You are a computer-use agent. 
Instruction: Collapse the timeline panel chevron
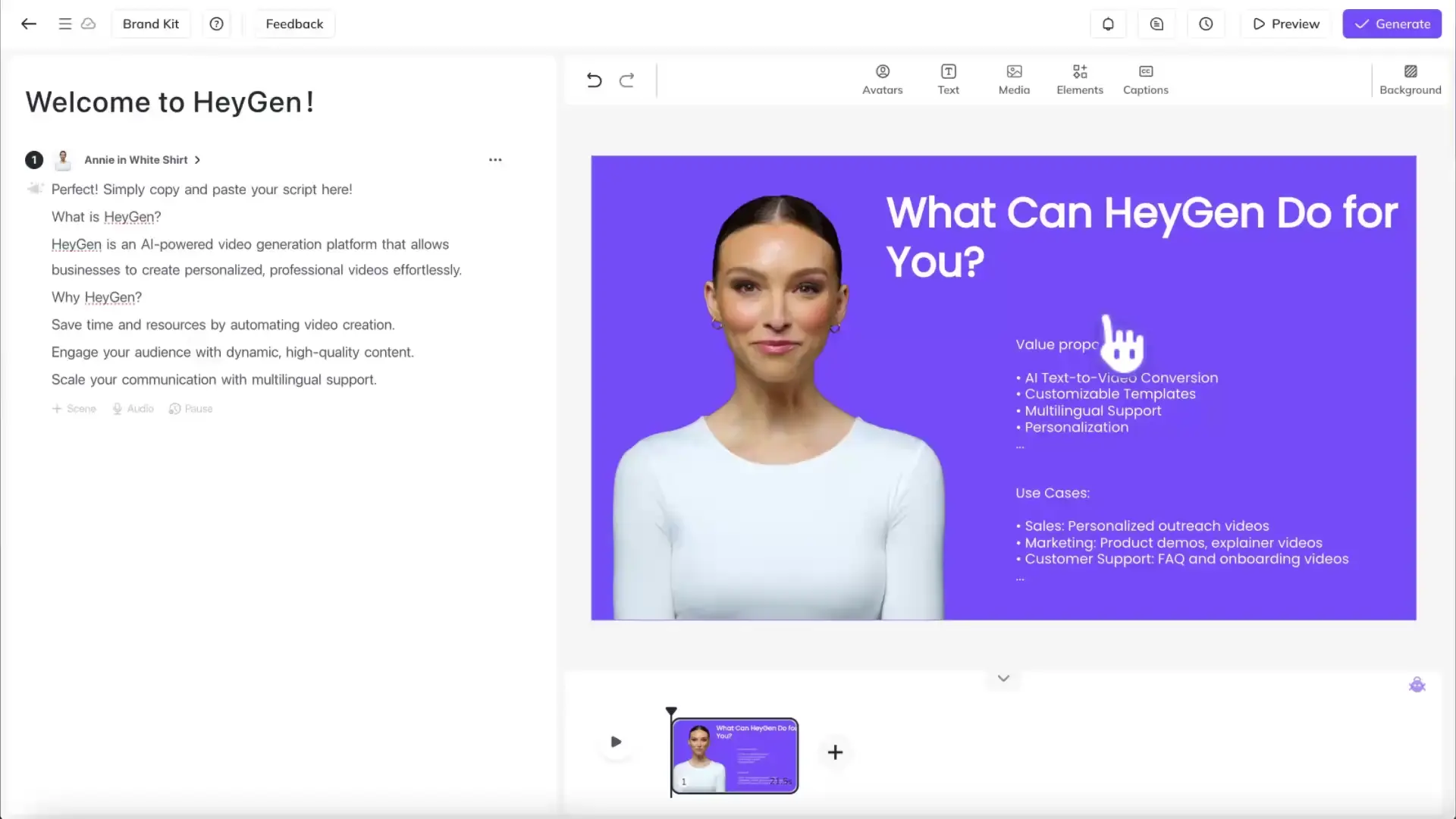(x=1003, y=678)
